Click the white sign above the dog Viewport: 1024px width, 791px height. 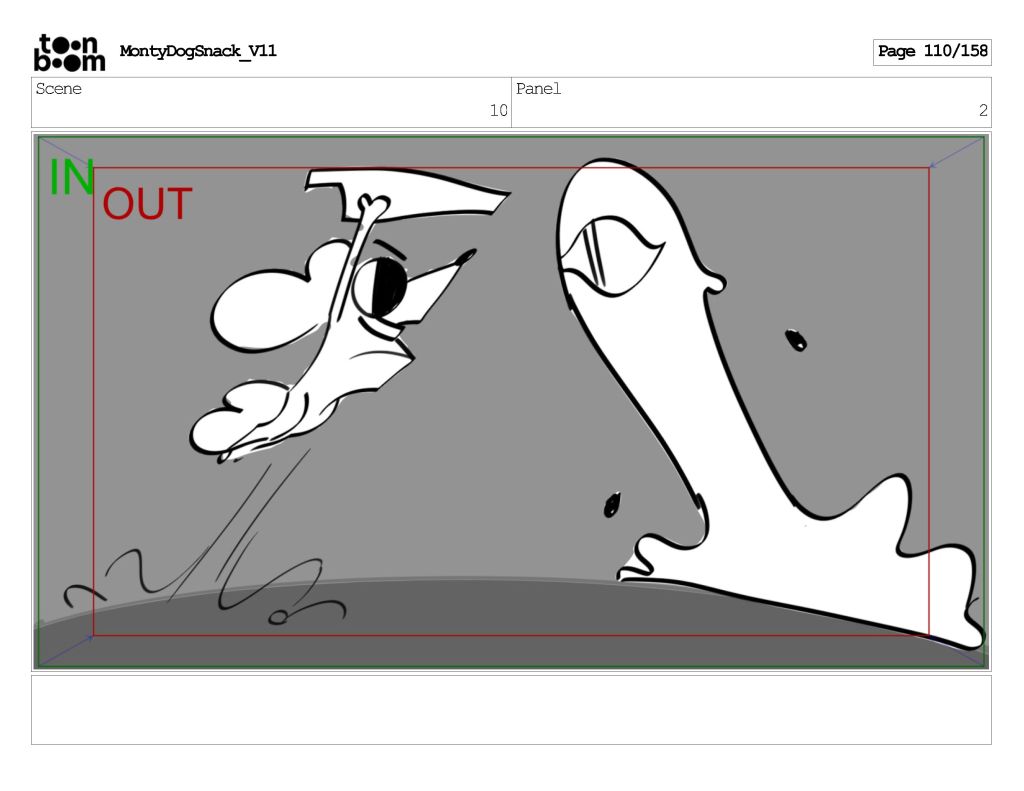tap(420, 196)
